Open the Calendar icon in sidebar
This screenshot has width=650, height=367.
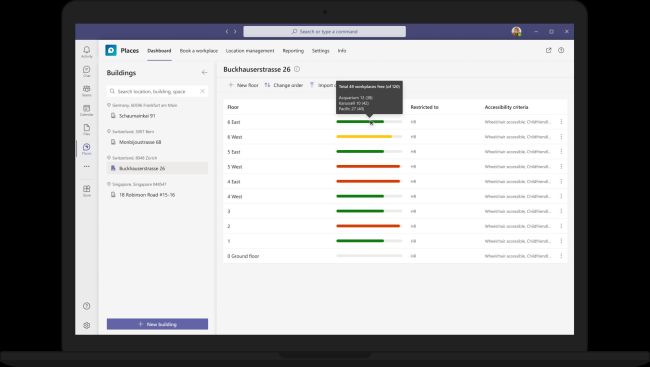[x=87, y=110]
